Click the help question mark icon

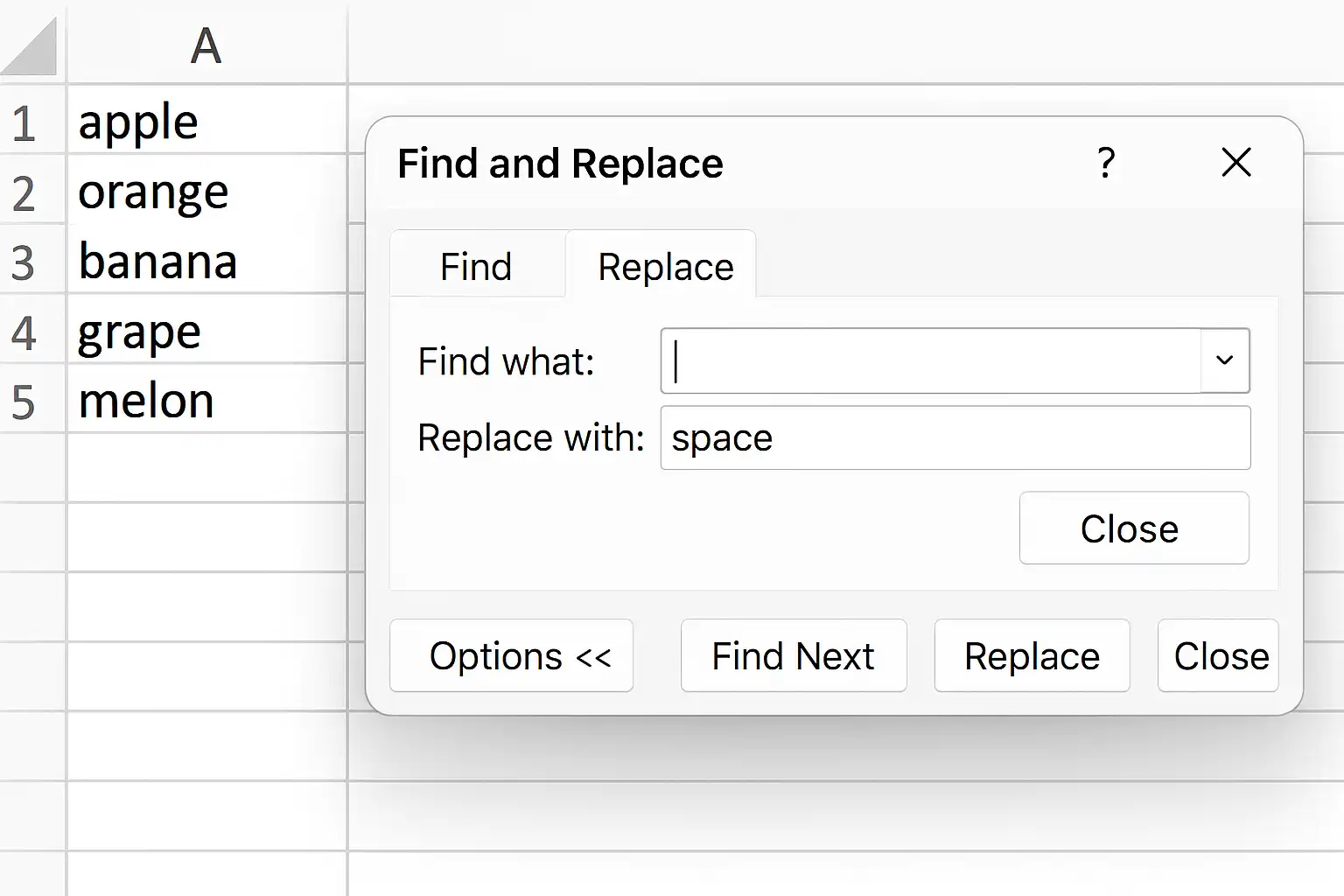[x=1106, y=163]
